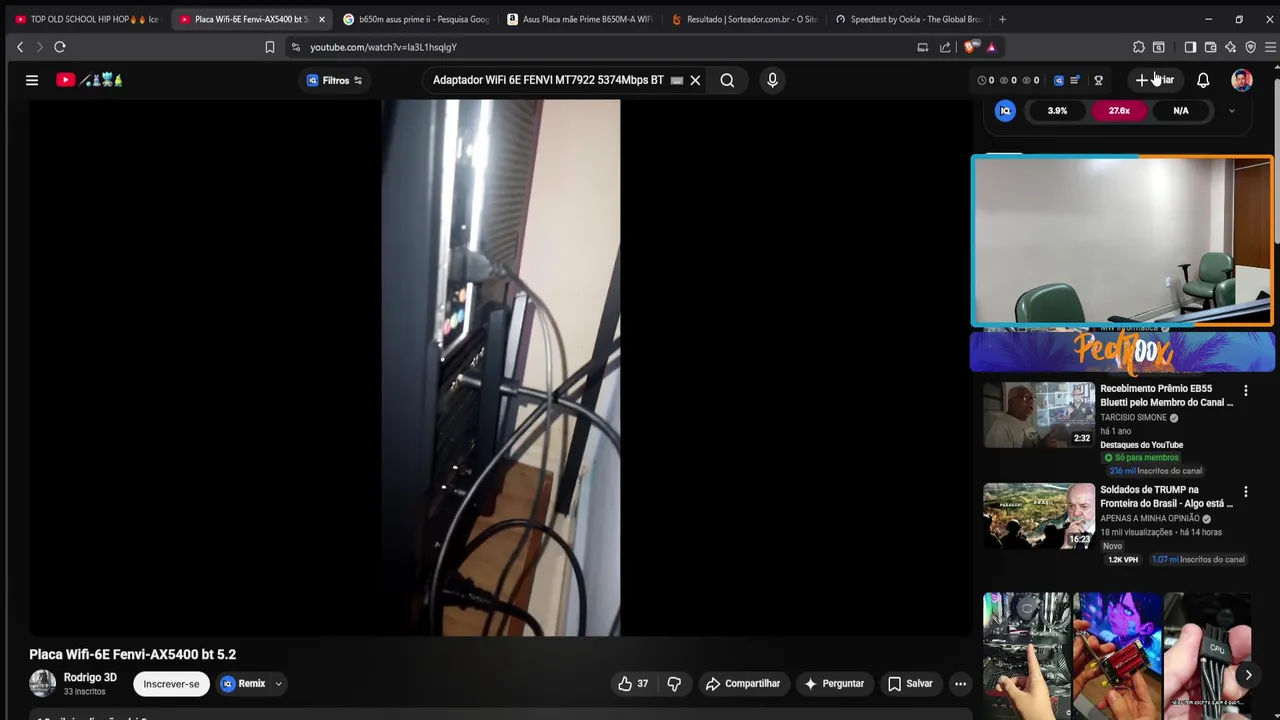Subscribe with Inscrever-se button

pos(171,684)
